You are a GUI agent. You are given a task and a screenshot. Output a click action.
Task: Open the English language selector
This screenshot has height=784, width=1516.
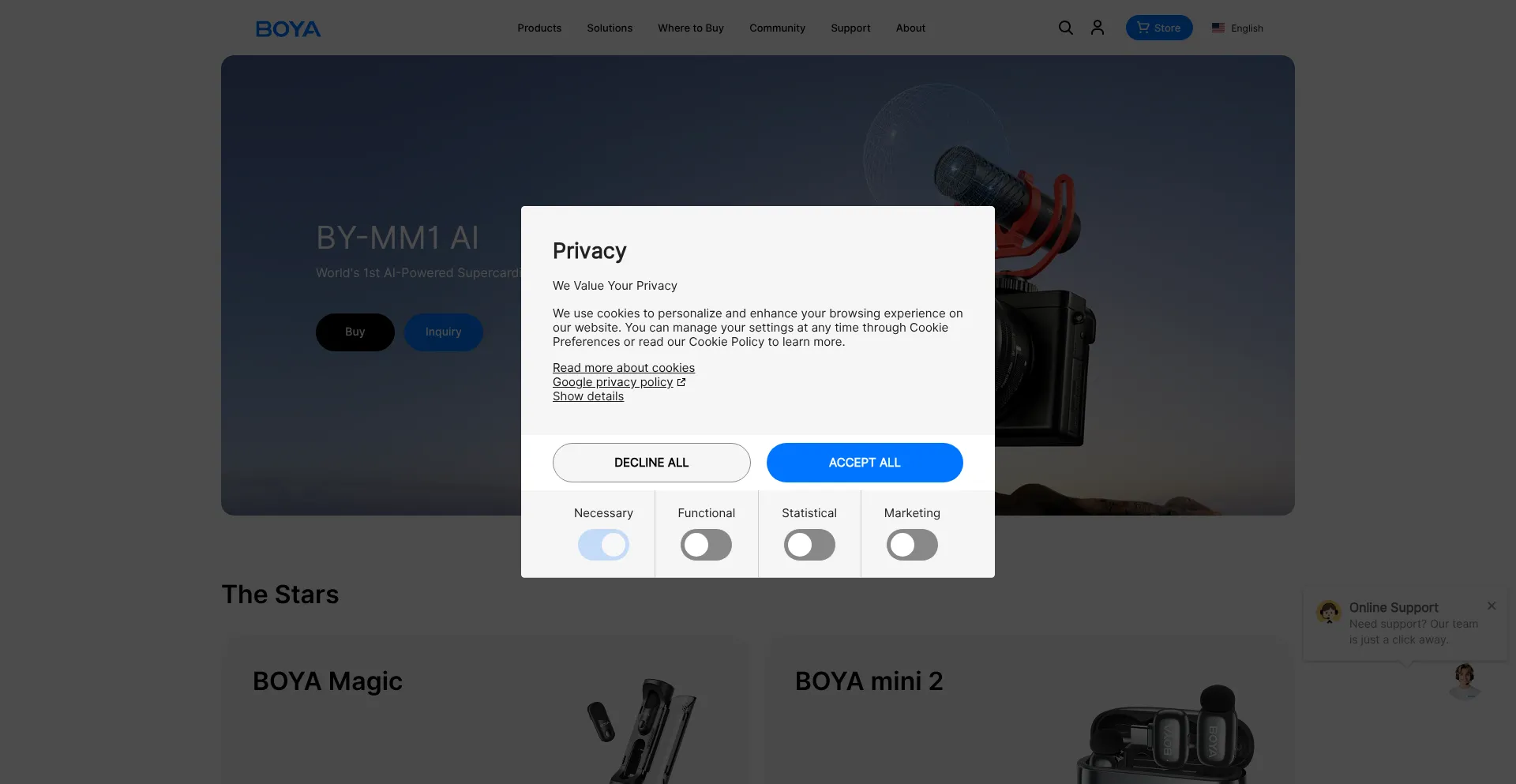(1237, 28)
